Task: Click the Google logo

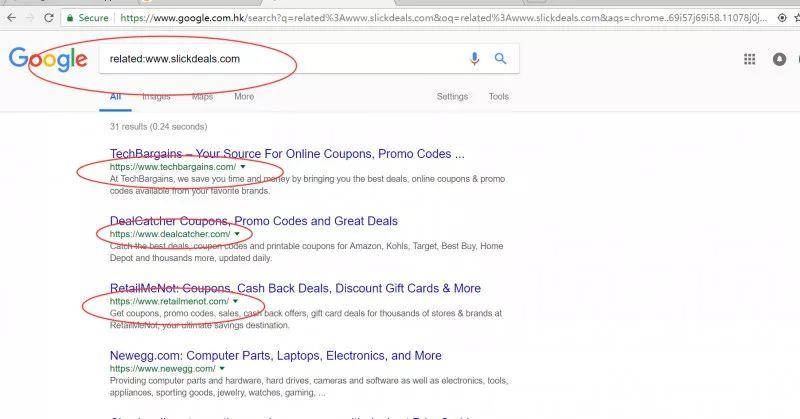Action: [x=48, y=59]
